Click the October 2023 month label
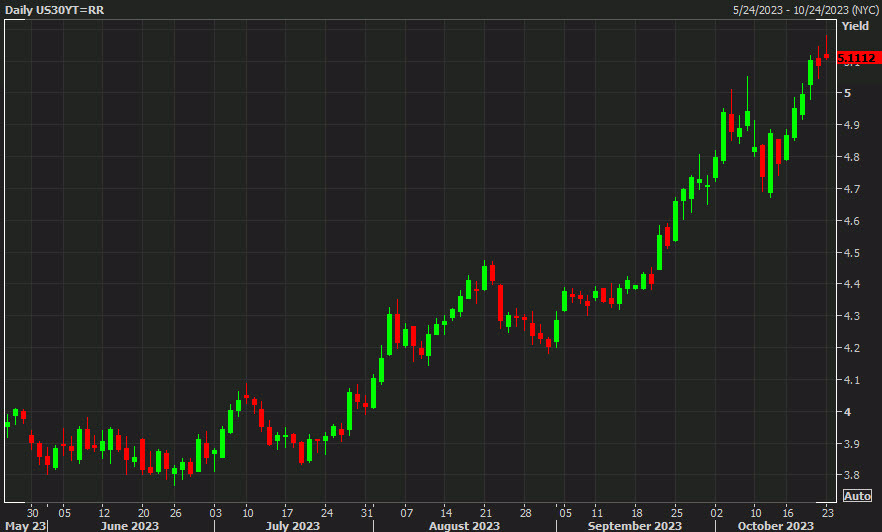882x532 pixels. pos(776,526)
